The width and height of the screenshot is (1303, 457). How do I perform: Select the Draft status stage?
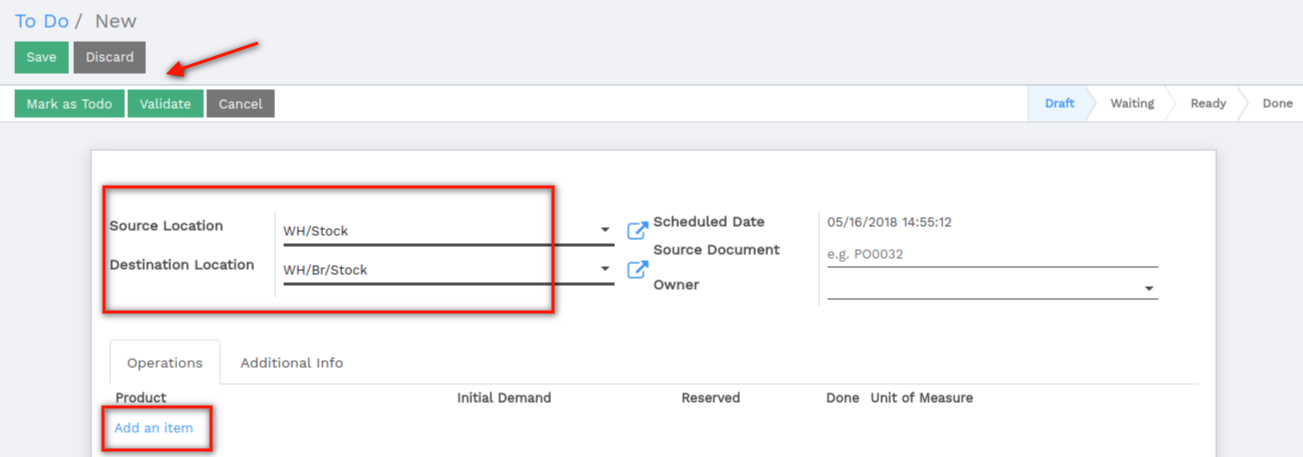[1059, 104]
